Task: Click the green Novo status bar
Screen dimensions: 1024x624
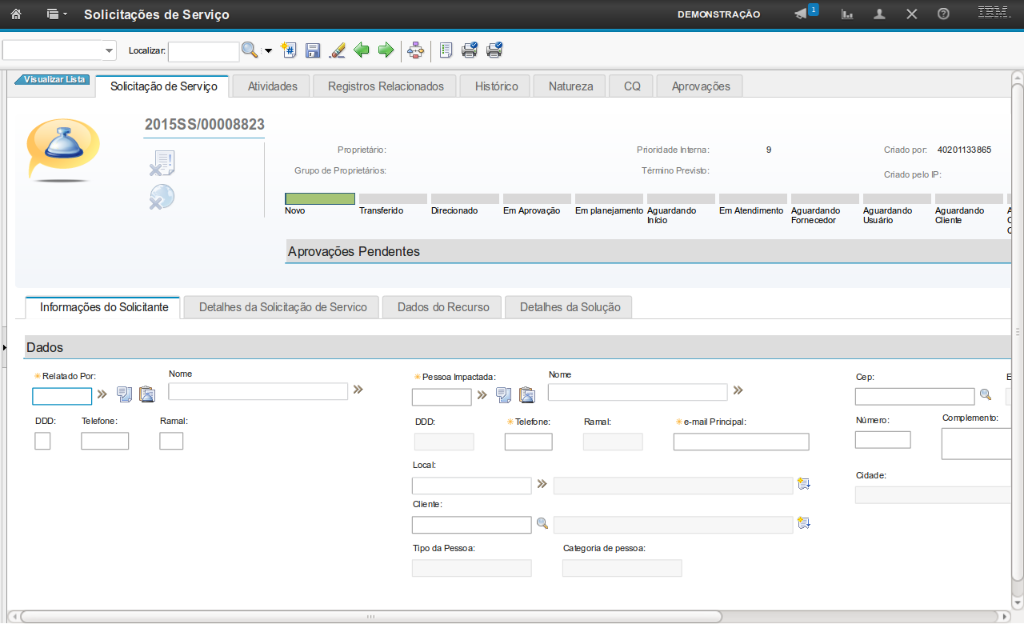Action: click(x=319, y=199)
